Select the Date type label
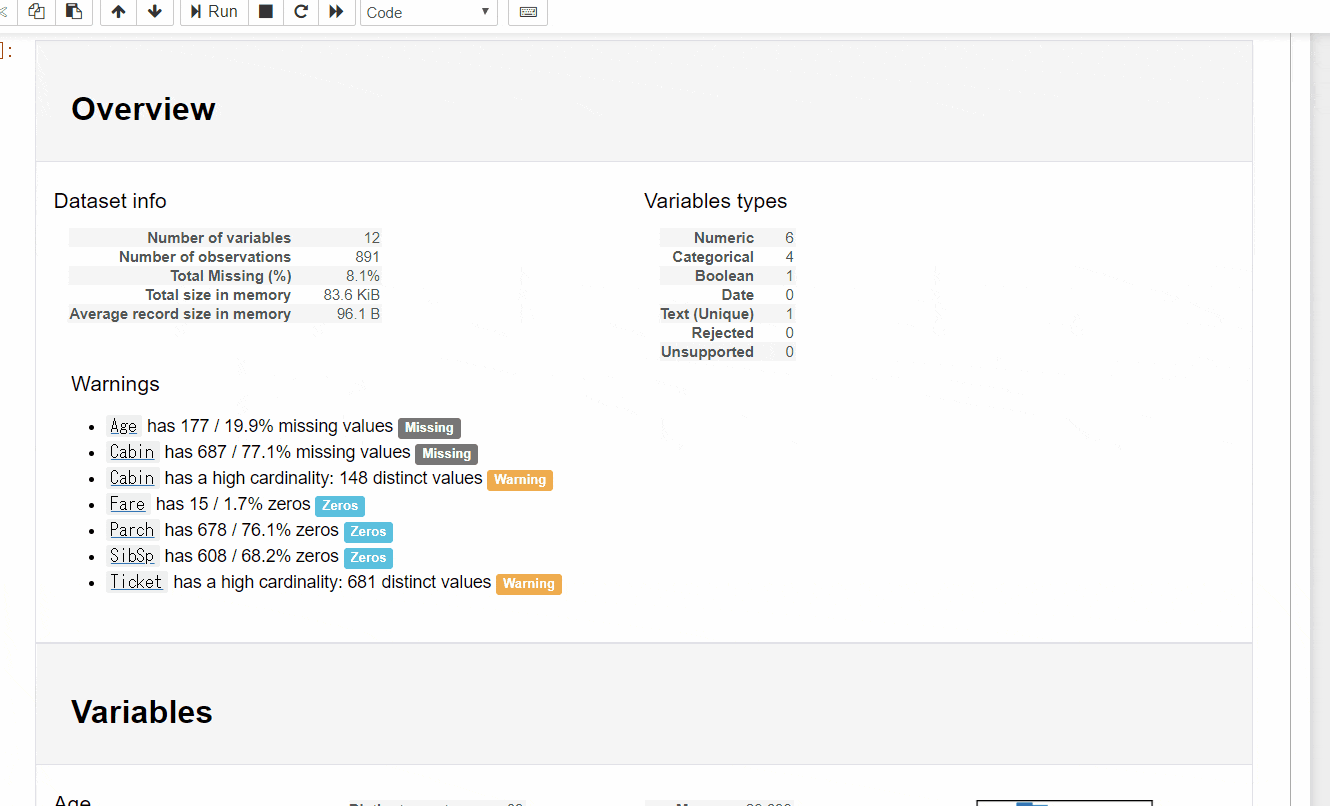 (x=738, y=295)
